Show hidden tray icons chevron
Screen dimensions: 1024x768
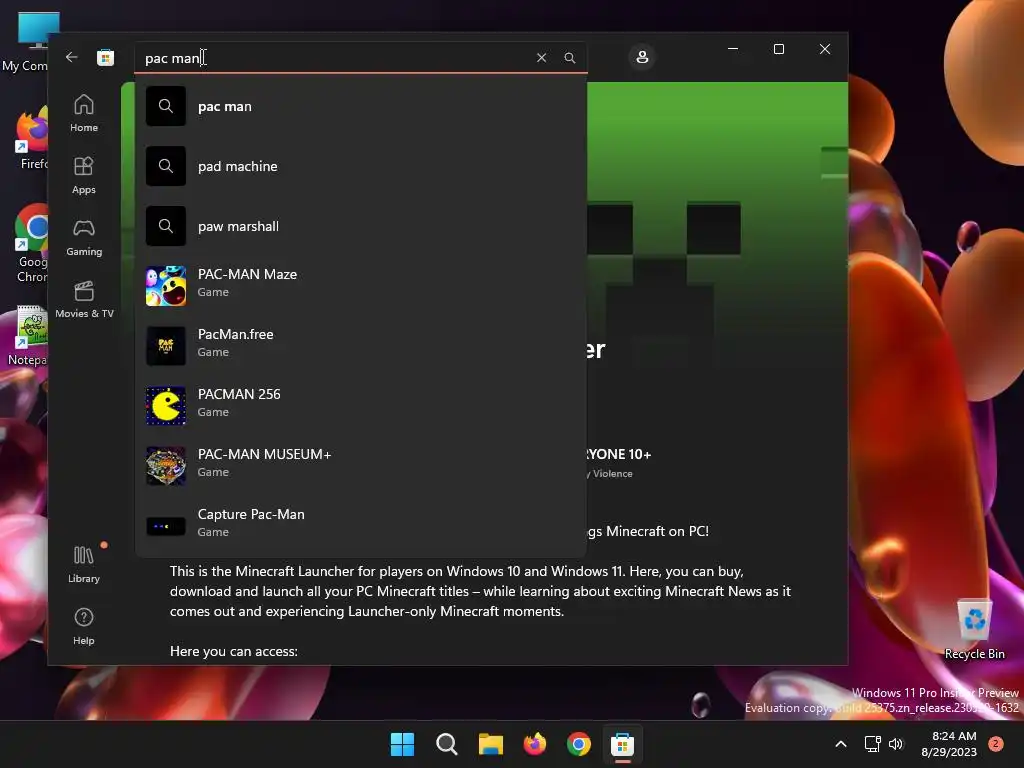point(841,744)
